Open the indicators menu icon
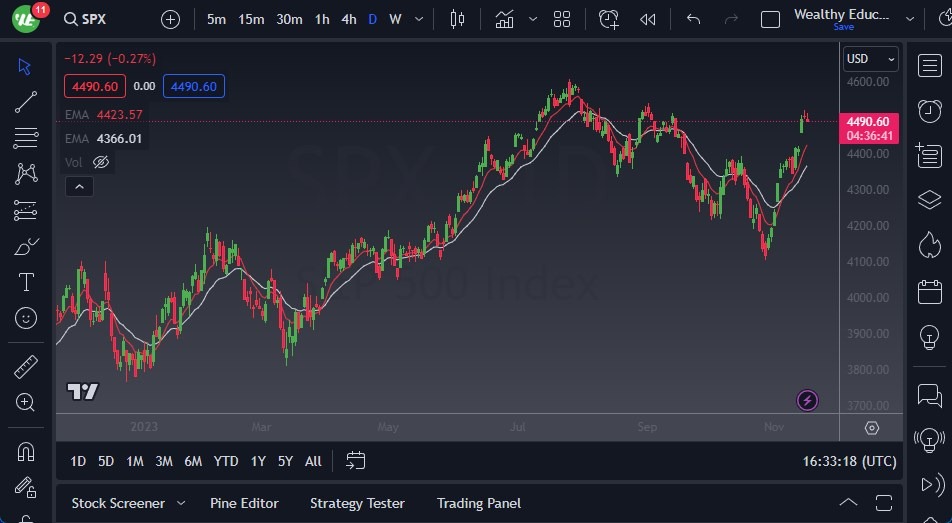Image resolution: width=952 pixels, height=523 pixels. click(x=504, y=19)
